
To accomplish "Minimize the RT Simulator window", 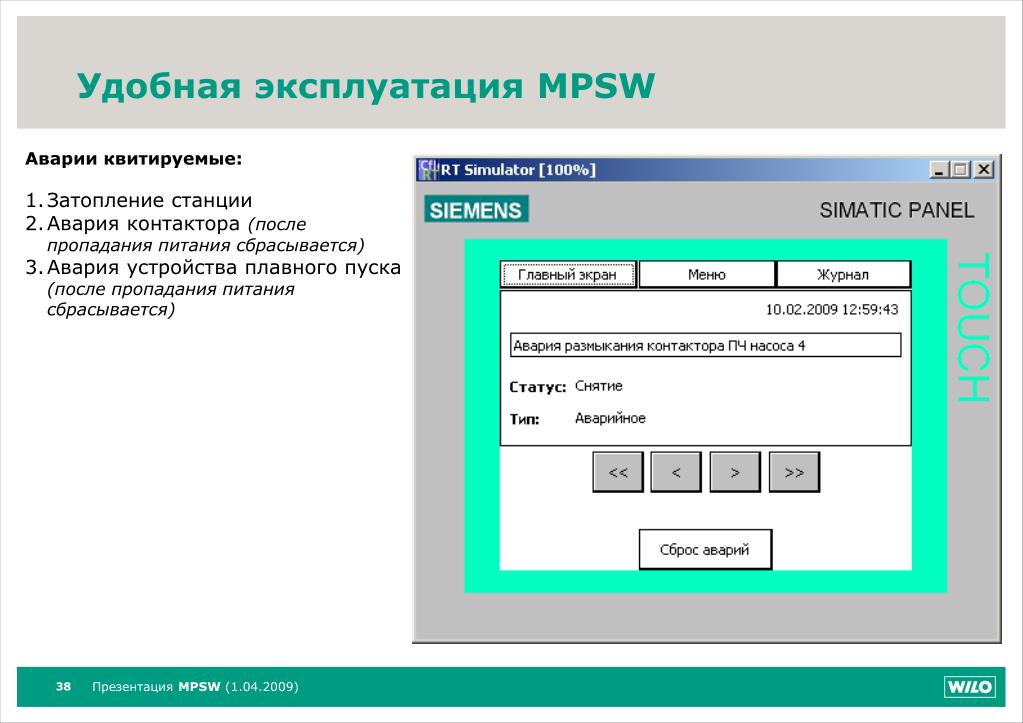I will 939,170.
